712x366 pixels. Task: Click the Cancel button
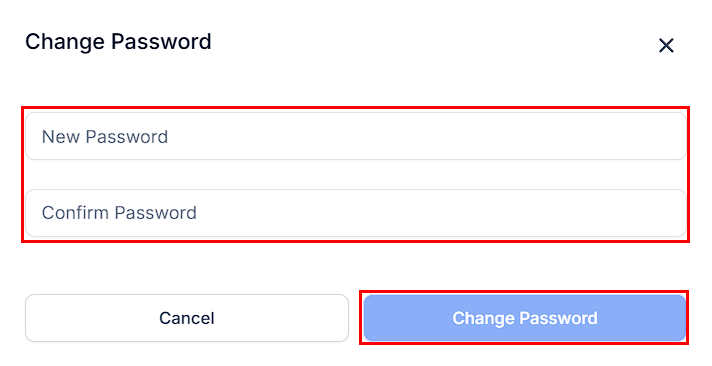[187, 318]
